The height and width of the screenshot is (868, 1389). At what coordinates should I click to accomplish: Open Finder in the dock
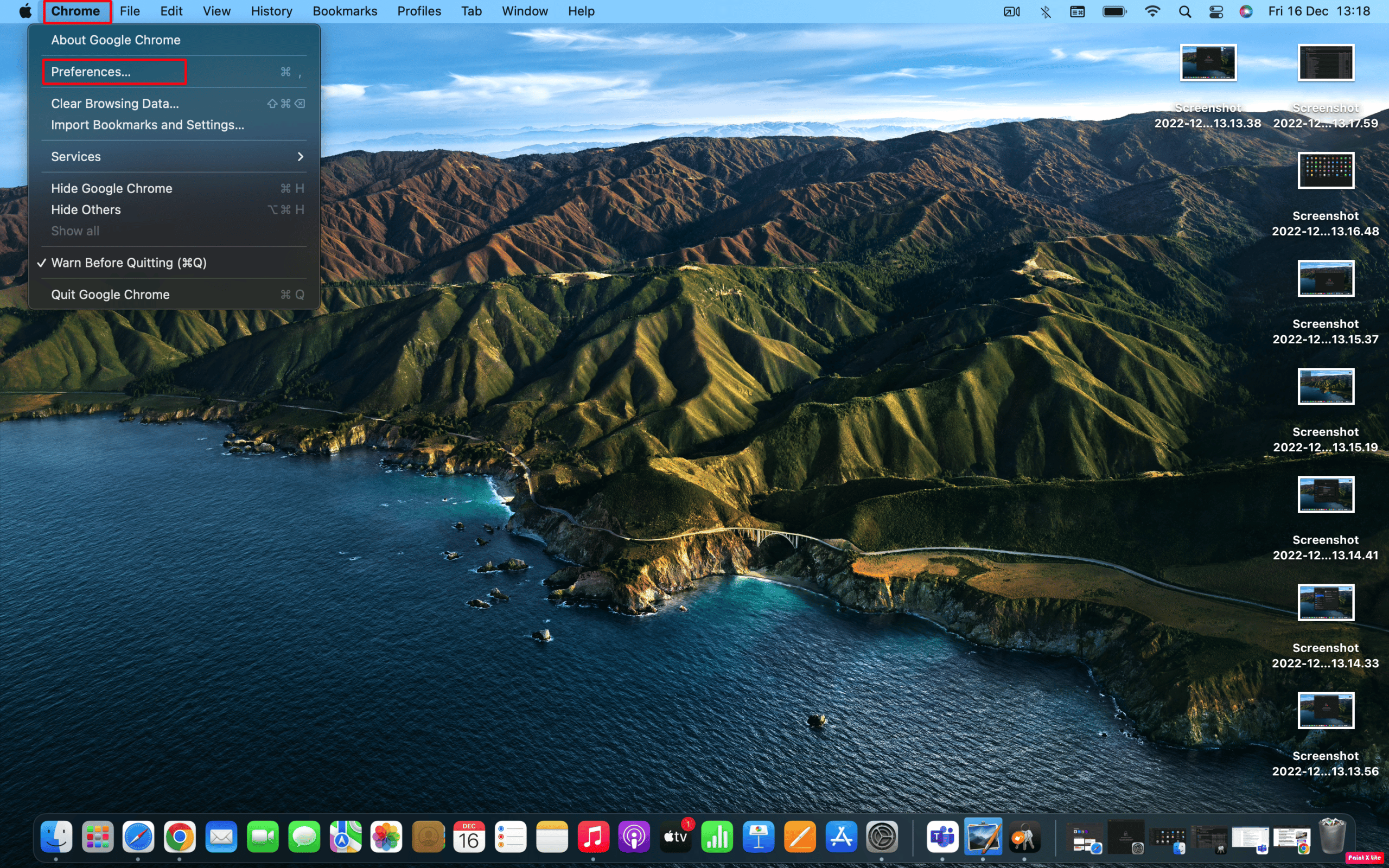coord(56,838)
